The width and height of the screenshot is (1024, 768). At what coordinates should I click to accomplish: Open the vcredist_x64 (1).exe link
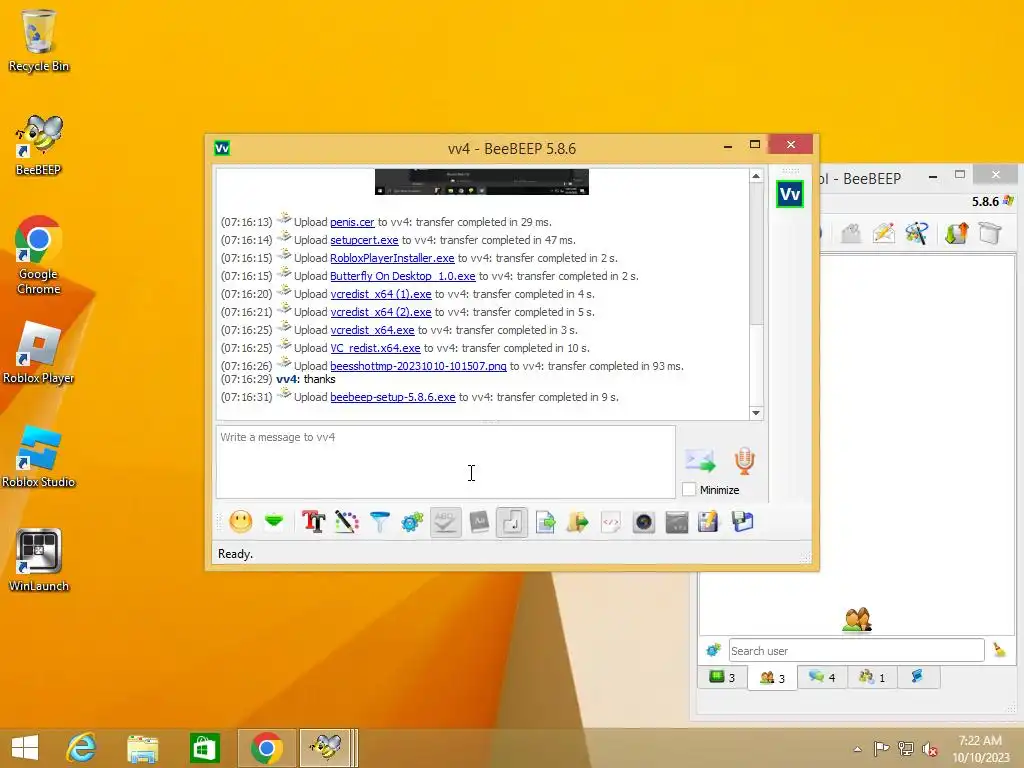point(381,294)
